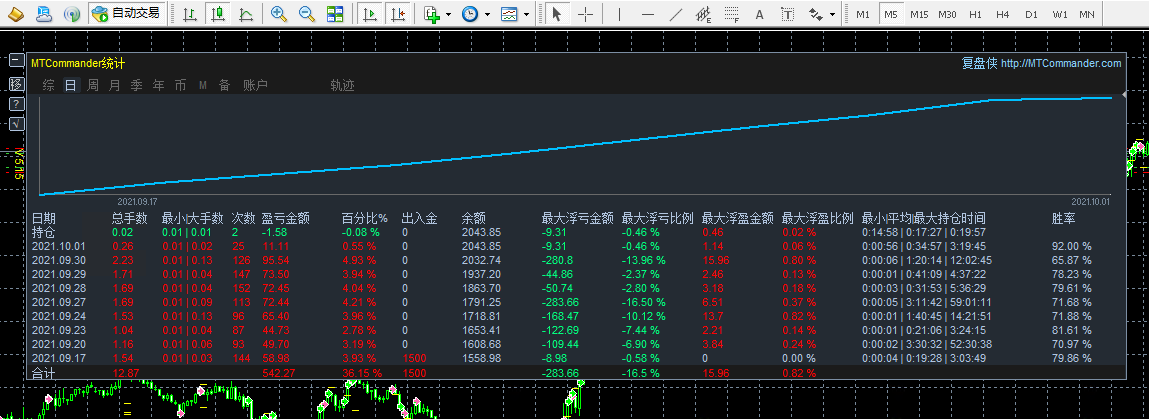Expand the indicators dropdown arrow
Viewport: 1149px width, 419px height.
[446, 14]
